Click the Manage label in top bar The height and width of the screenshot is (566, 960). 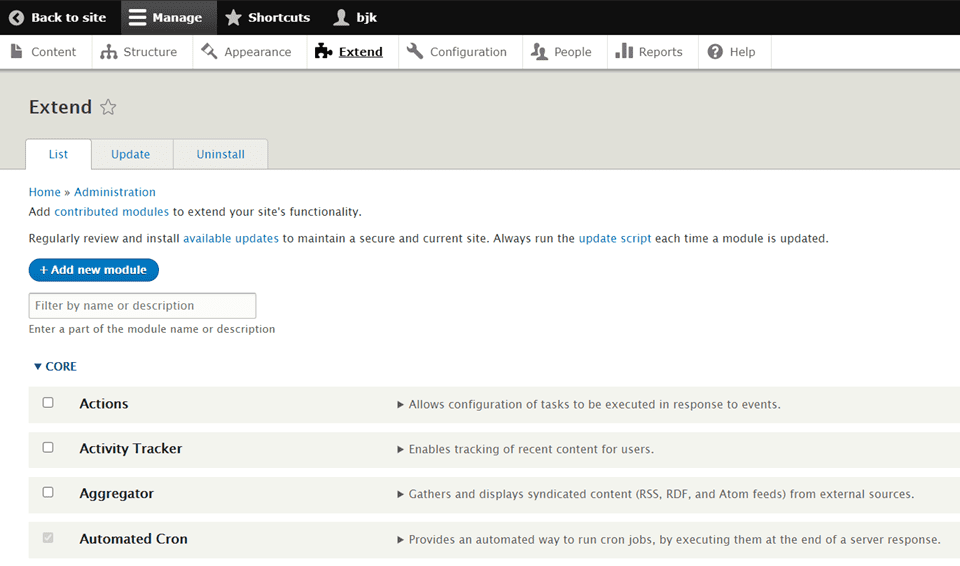177,18
